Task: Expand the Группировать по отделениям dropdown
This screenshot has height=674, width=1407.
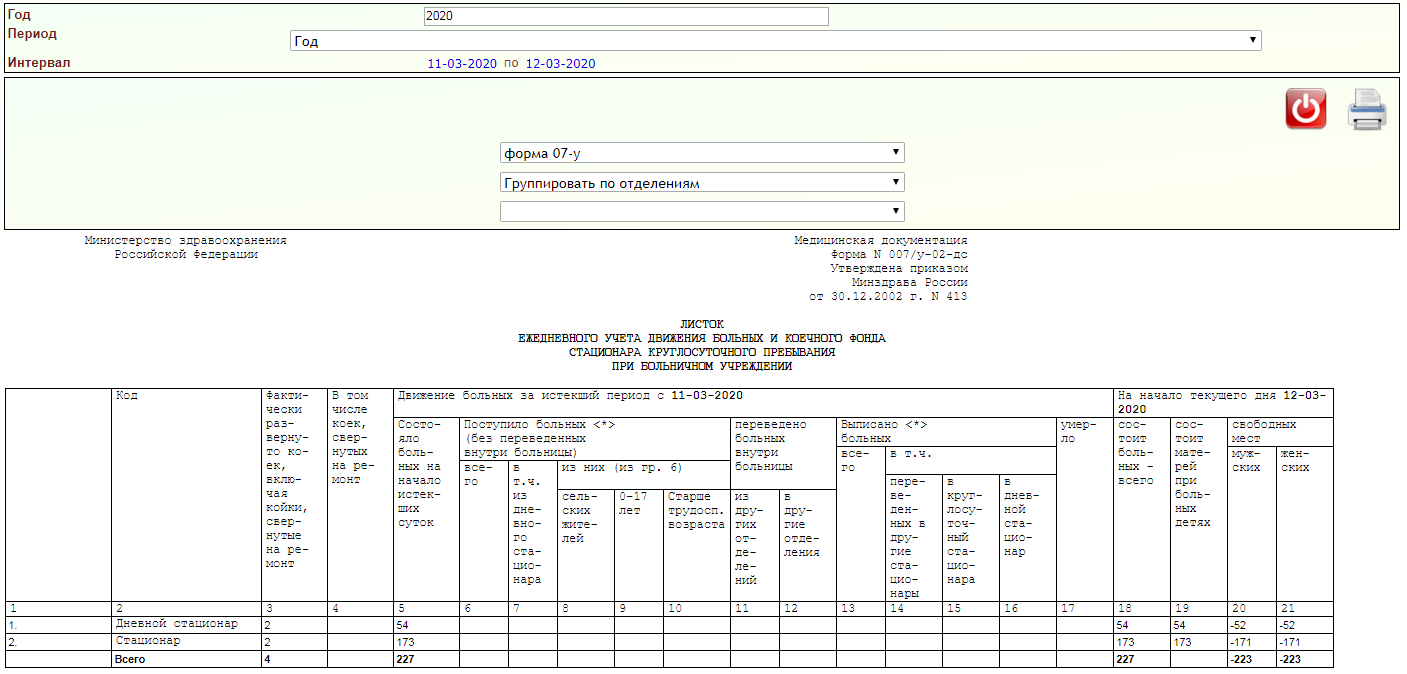Action: pyautogui.click(x=701, y=183)
